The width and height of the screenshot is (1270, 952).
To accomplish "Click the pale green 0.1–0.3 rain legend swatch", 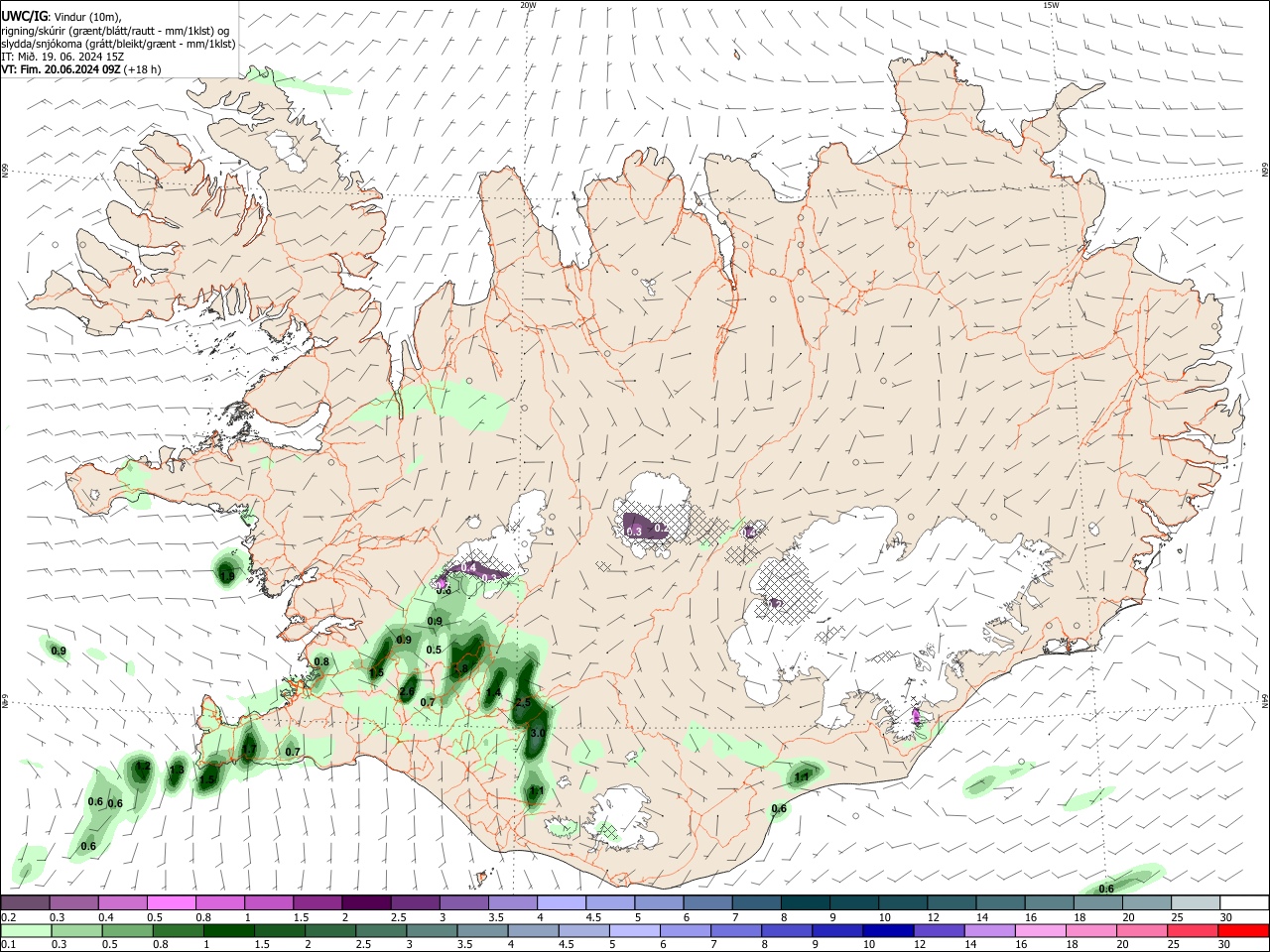I will point(25,931).
